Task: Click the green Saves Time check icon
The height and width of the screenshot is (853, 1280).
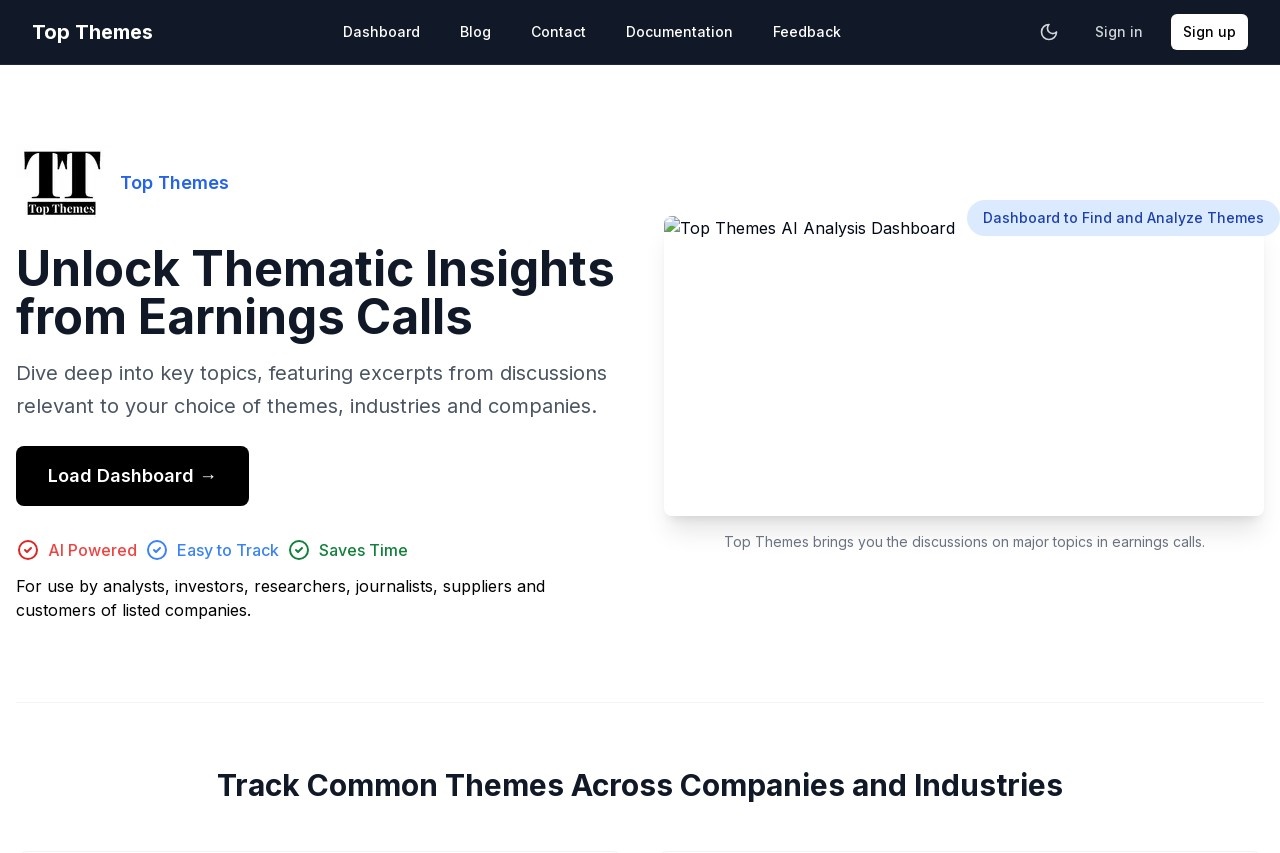Action: (299, 550)
